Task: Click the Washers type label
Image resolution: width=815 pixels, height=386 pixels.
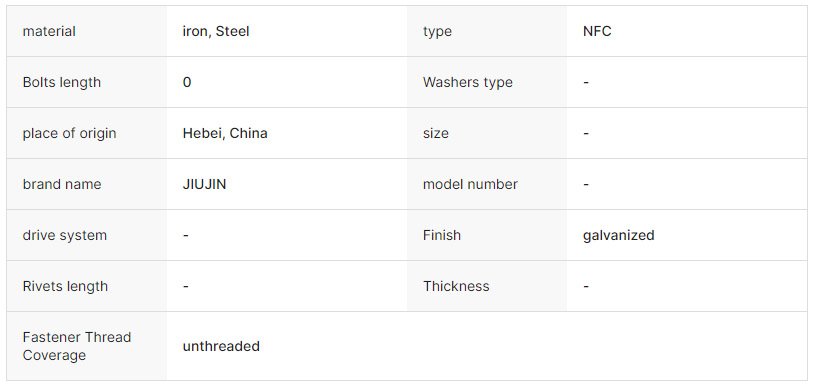Action: [x=467, y=82]
